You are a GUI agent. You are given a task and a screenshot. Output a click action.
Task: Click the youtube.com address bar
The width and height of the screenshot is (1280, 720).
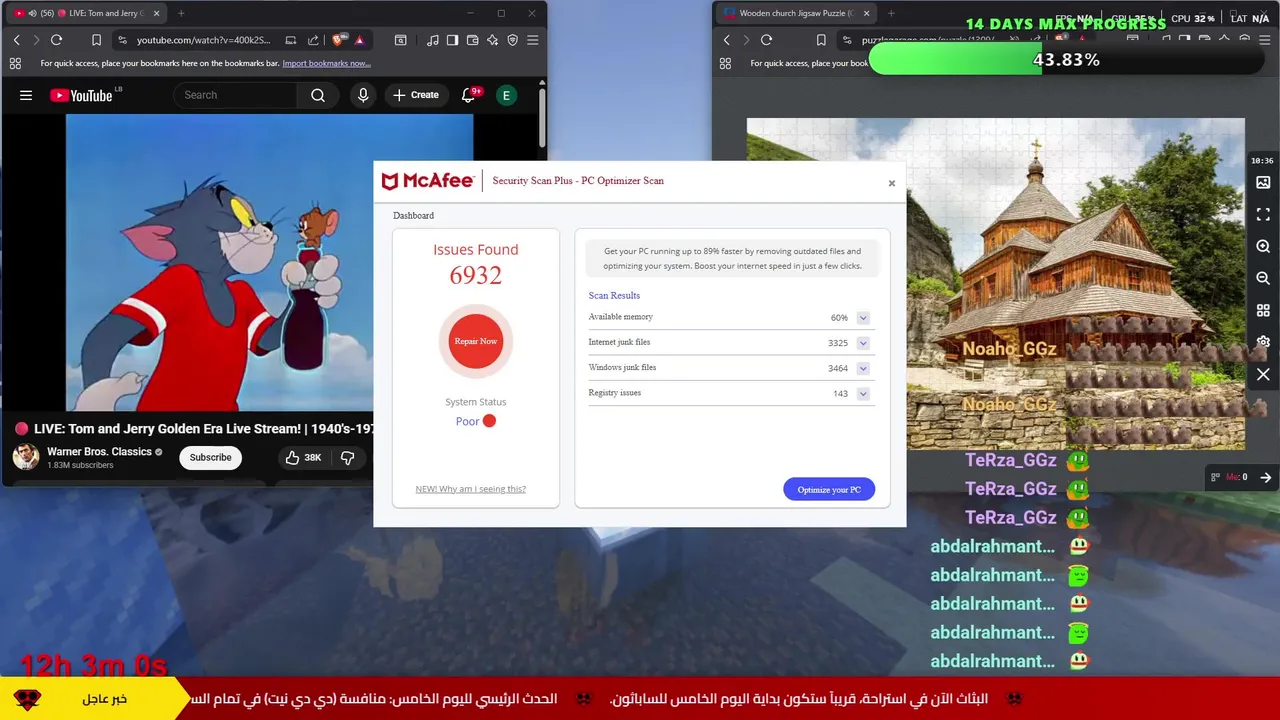(x=203, y=40)
